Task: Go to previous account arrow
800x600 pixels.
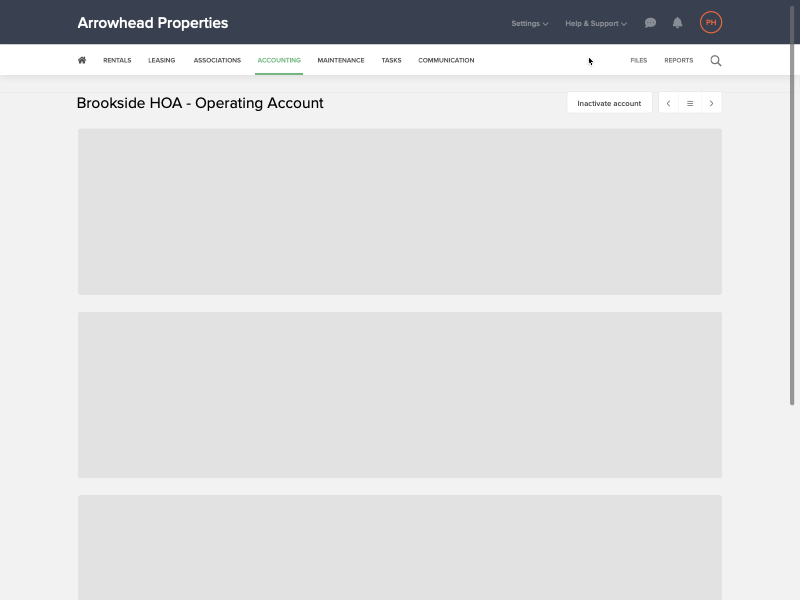Action: (668, 103)
